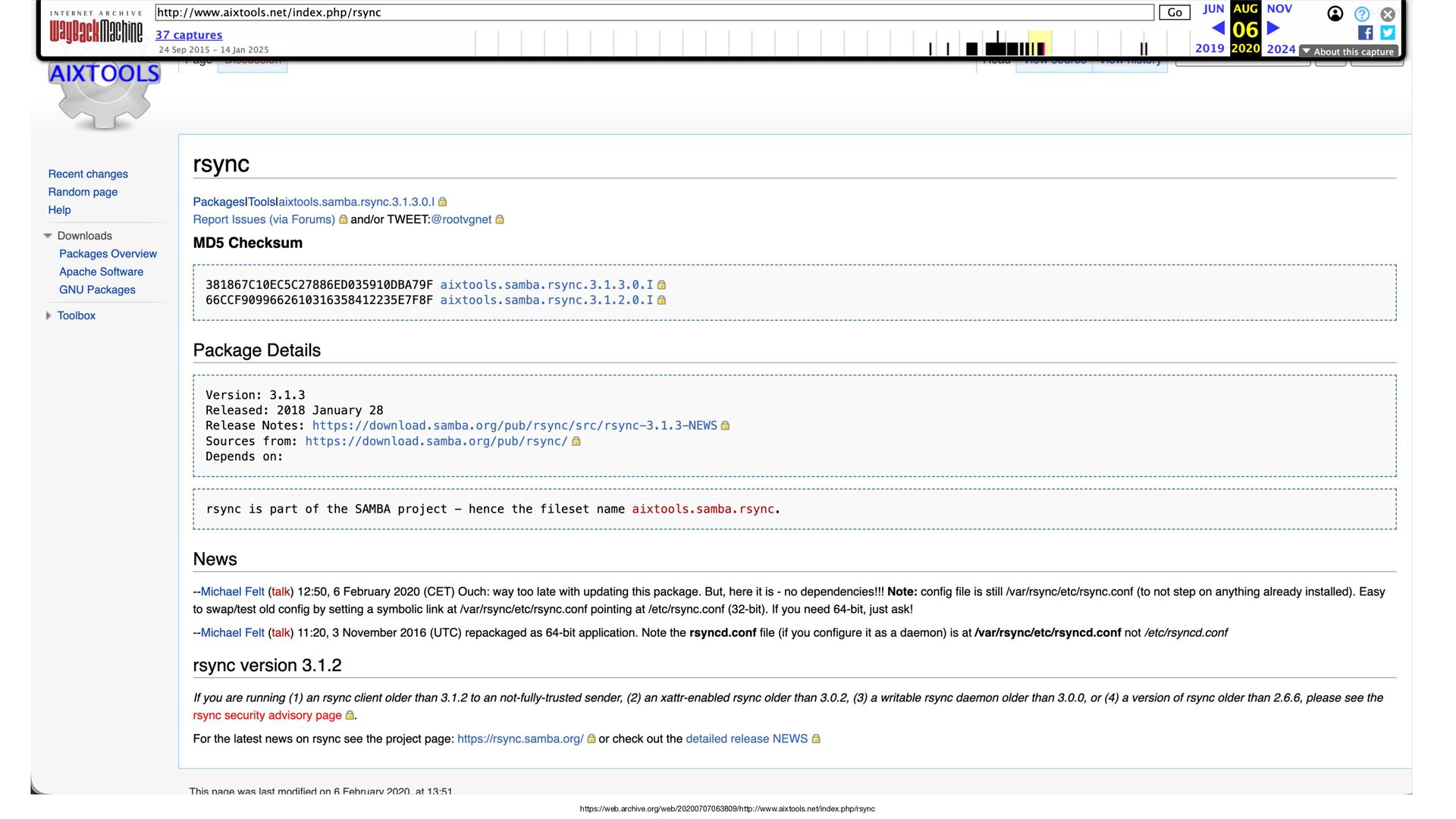Go to next capture arrow
This screenshot has height=819, width=1456.
(1273, 28)
